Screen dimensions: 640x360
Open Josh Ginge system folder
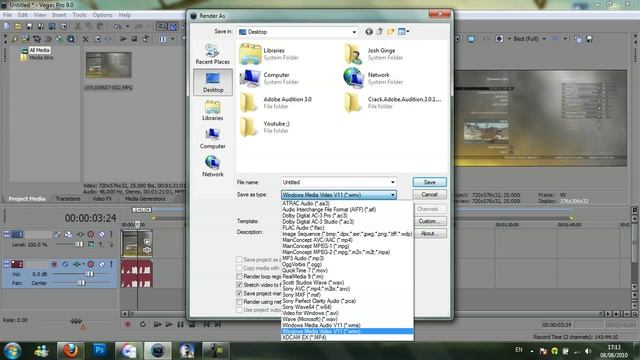click(374, 54)
